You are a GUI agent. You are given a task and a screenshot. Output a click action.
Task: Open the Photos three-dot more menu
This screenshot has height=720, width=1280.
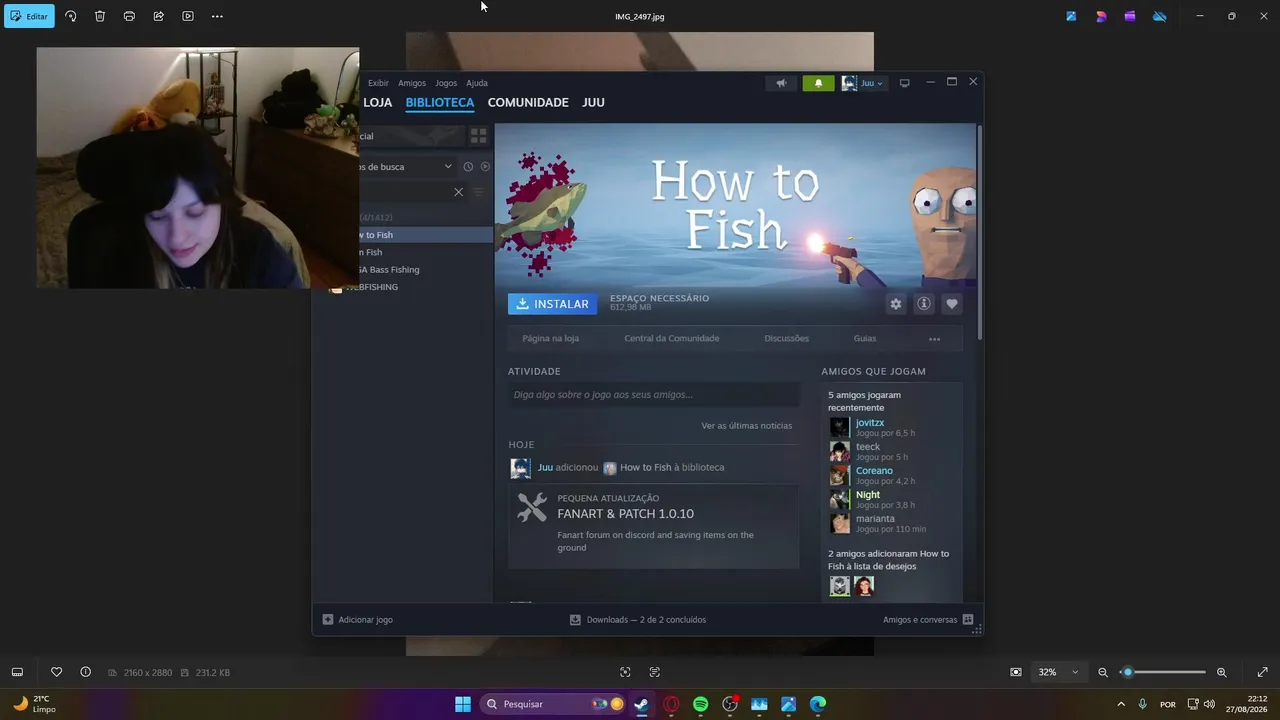[x=217, y=16]
